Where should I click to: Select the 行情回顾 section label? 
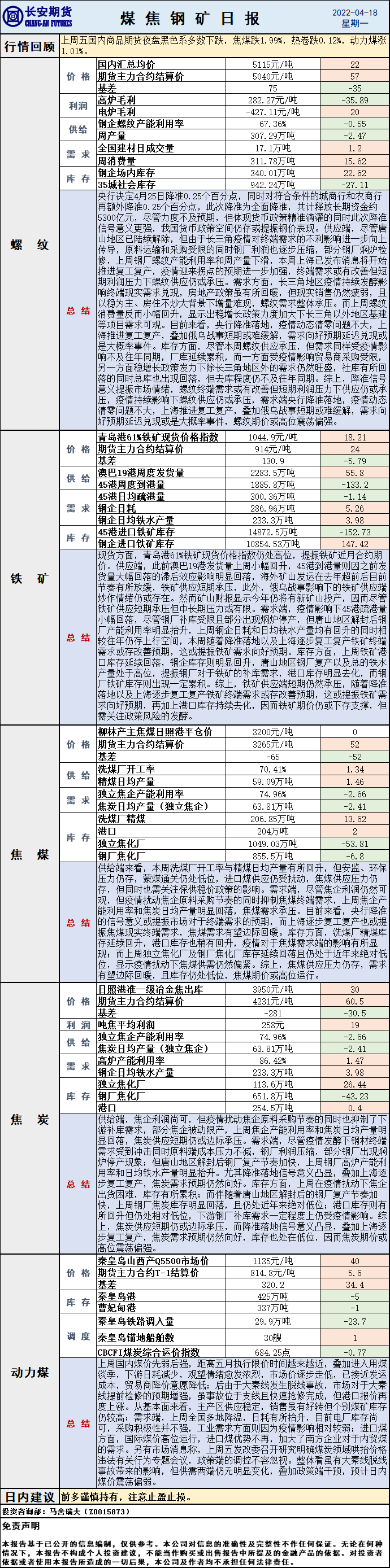[x=30, y=46]
